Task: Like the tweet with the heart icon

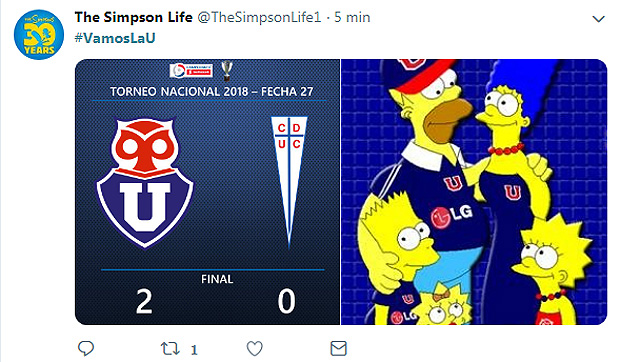Action: [x=254, y=349]
